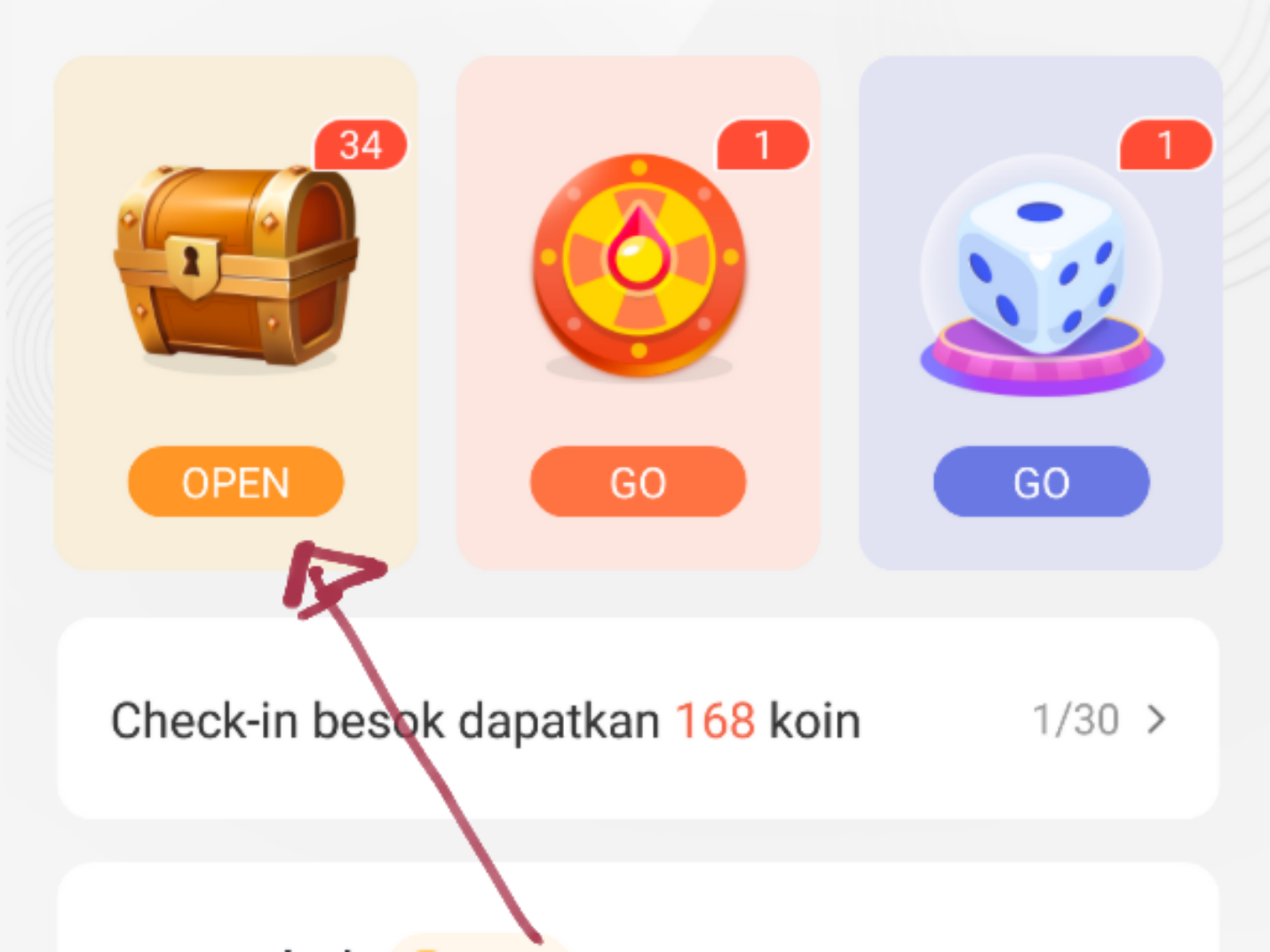Click the blue GO button for dice

(1041, 482)
